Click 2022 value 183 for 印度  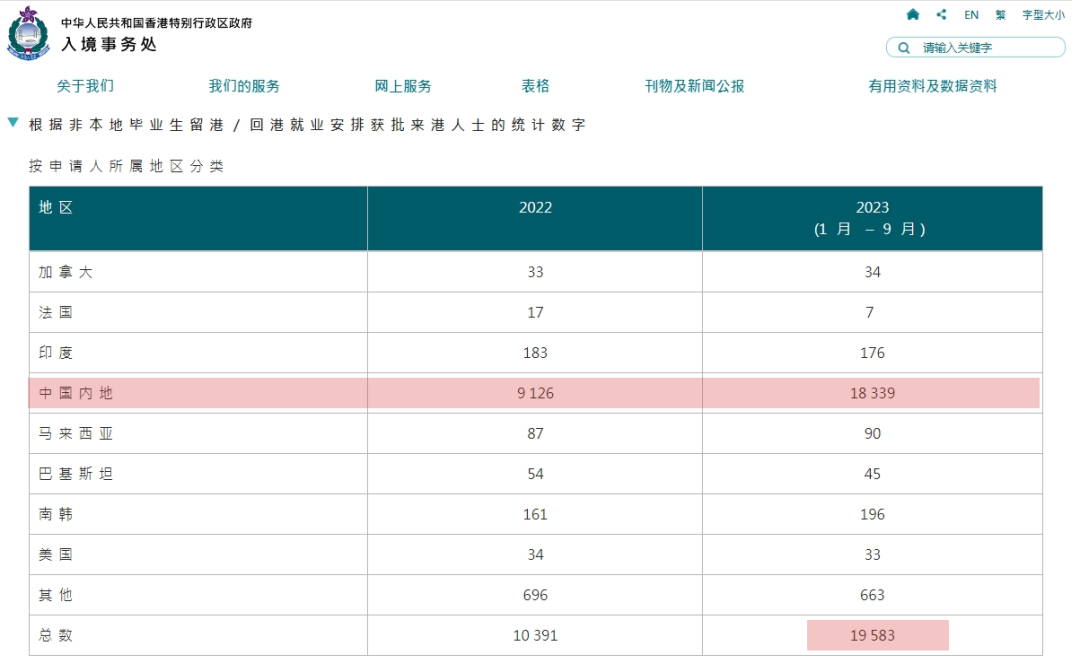[x=535, y=353]
